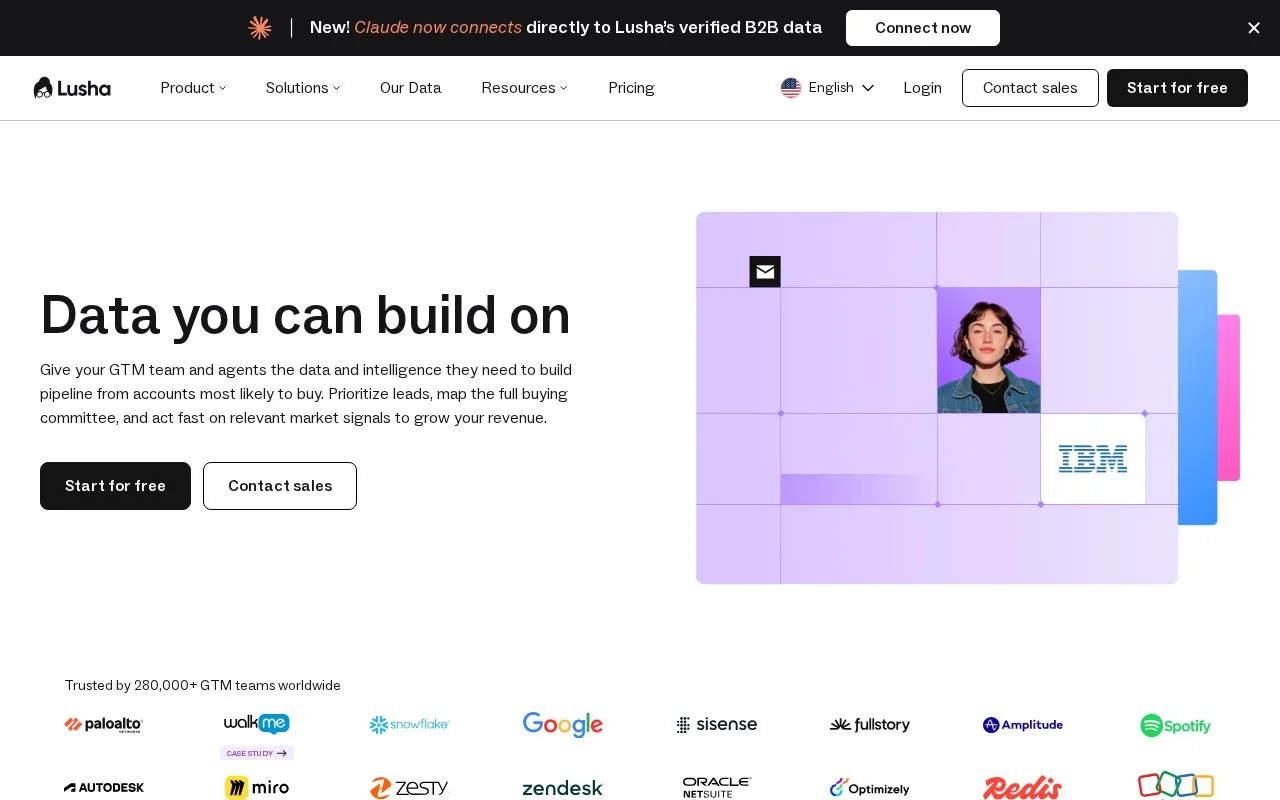Click the Autodesk logo
Image resolution: width=1280 pixels, height=800 pixels.
point(104,788)
